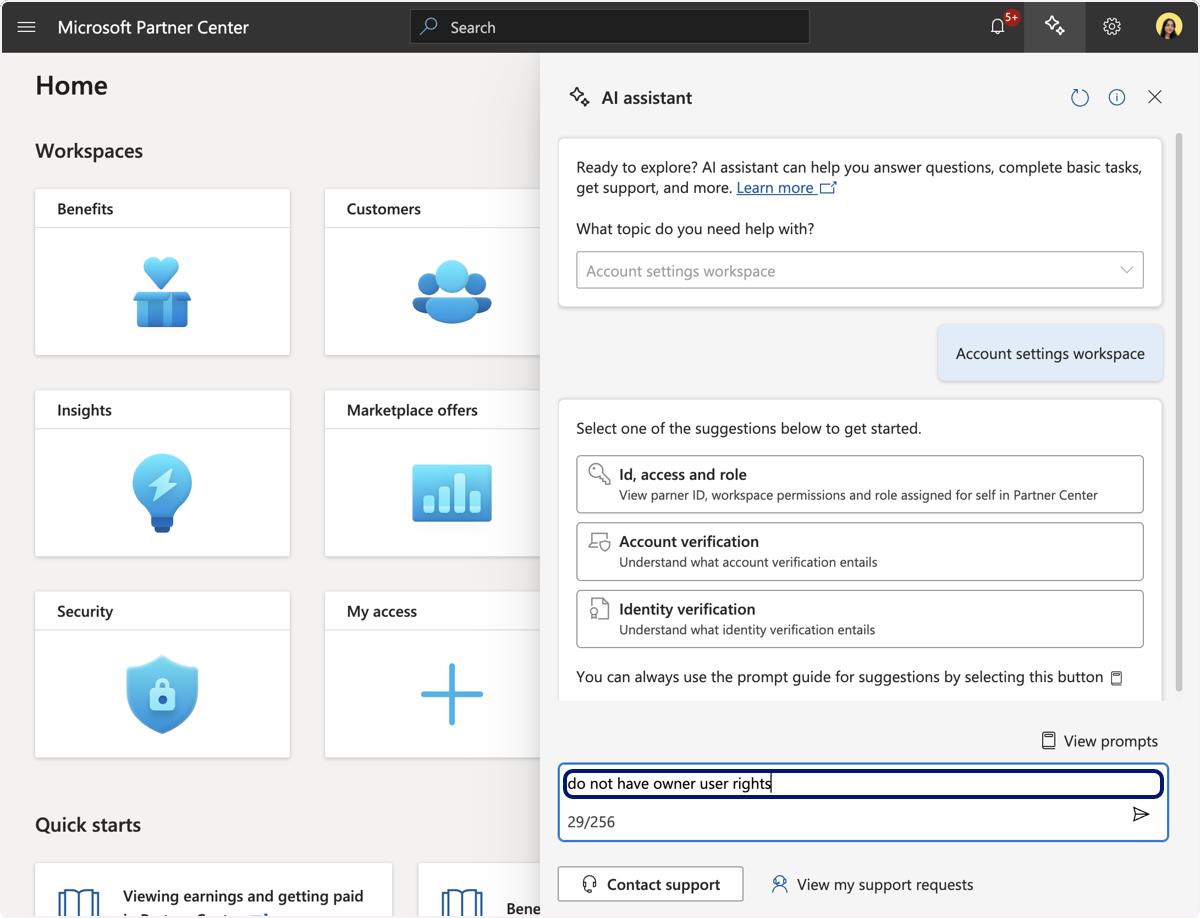Viewport: 1200px width, 918px height.
Task: Open the Insights workspace title
Action: tap(84, 410)
